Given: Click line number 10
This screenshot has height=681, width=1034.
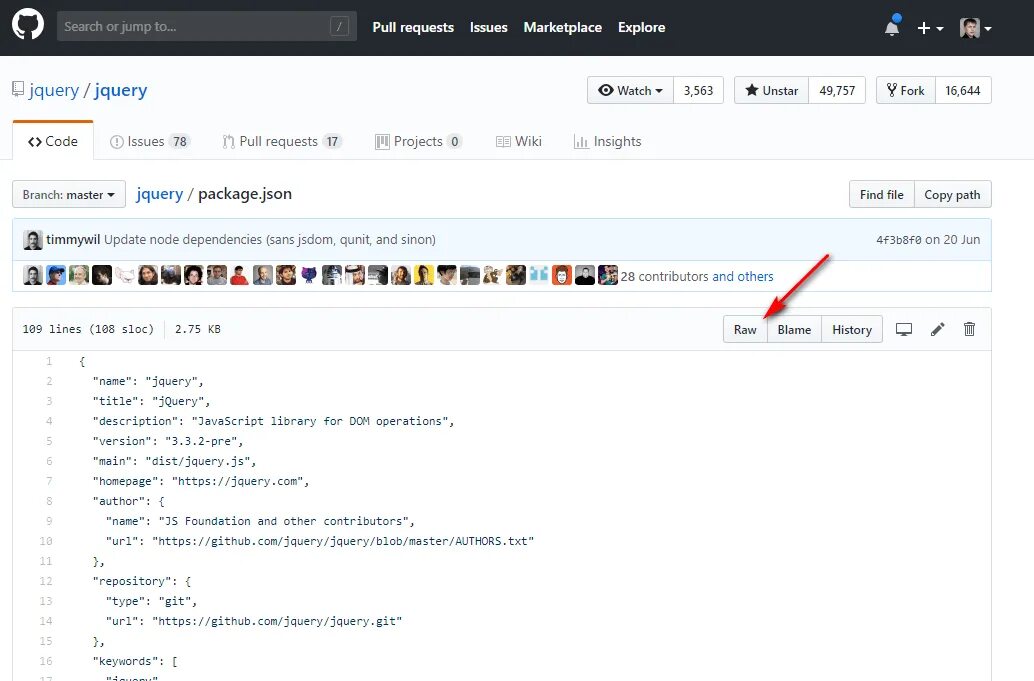Looking at the screenshot, I should [x=46, y=541].
